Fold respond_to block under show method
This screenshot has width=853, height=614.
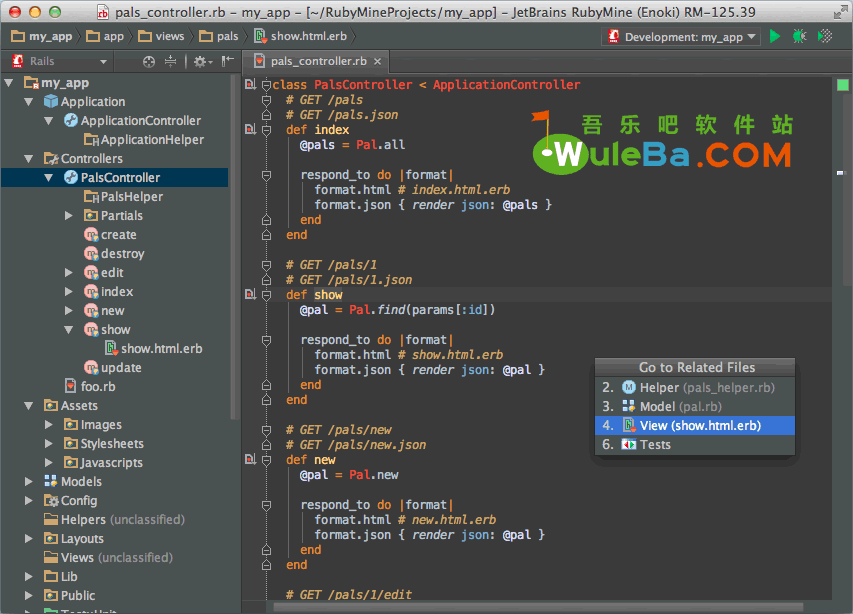tap(267, 340)
